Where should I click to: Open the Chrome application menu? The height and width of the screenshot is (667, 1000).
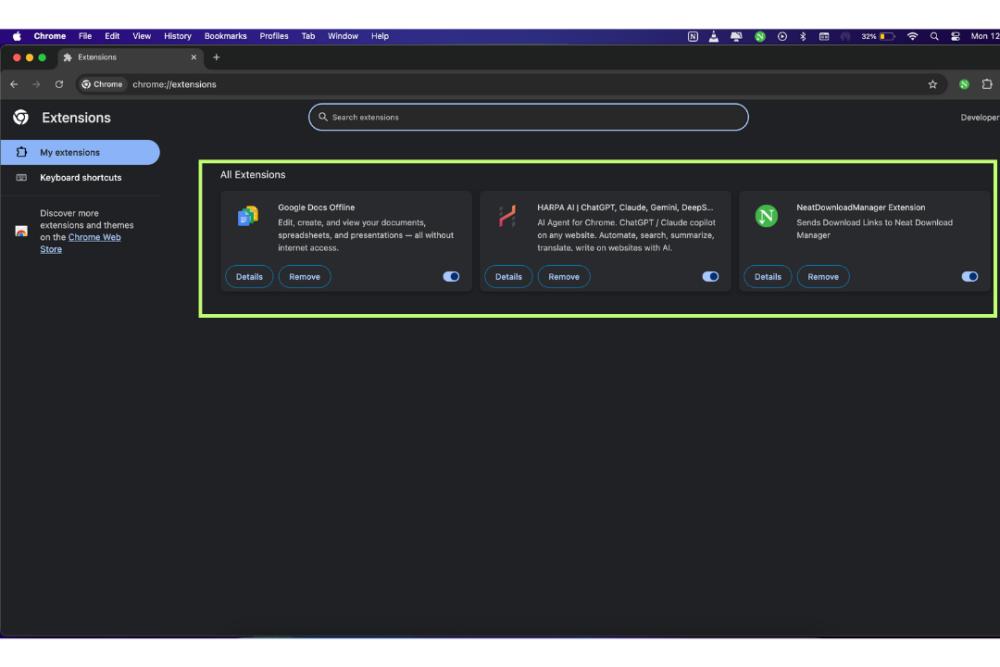(x=50, y=36)
